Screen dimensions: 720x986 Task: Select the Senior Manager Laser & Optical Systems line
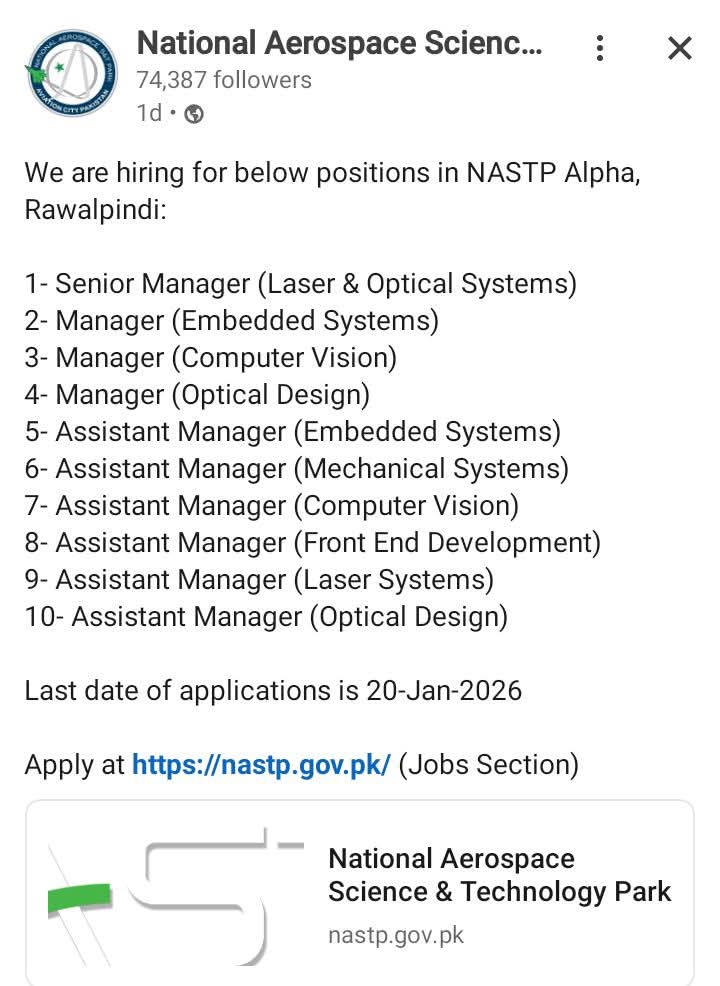point(300,283)
